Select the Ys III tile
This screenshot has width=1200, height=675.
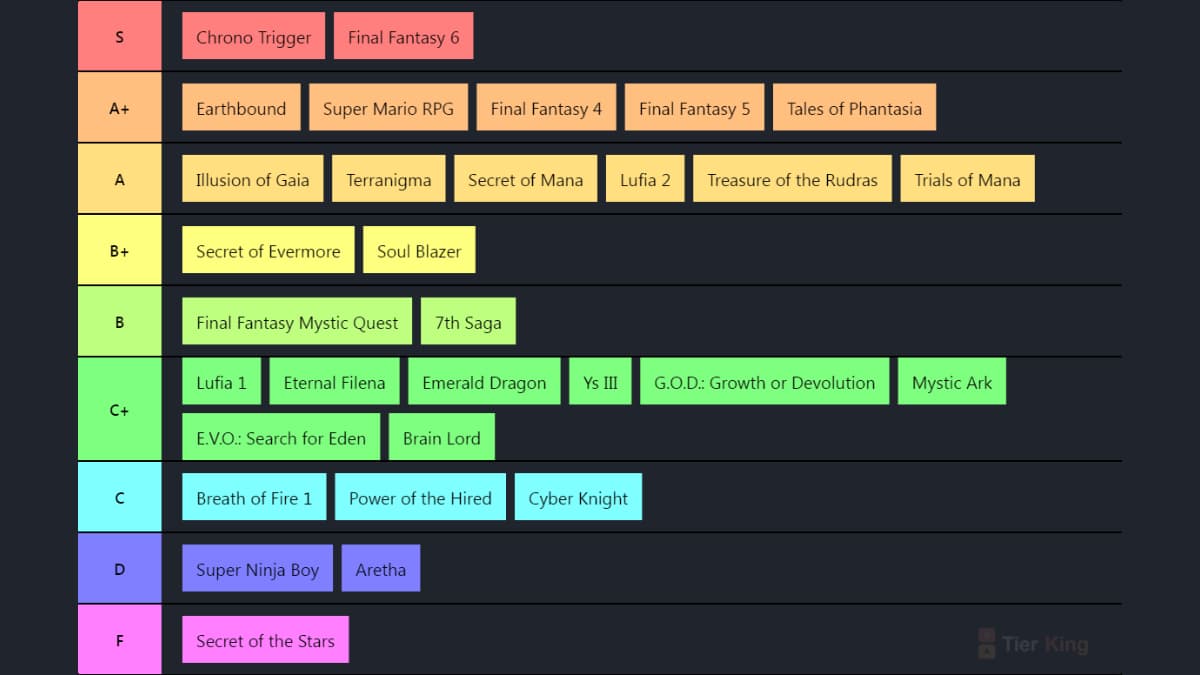tap(600, 382)
